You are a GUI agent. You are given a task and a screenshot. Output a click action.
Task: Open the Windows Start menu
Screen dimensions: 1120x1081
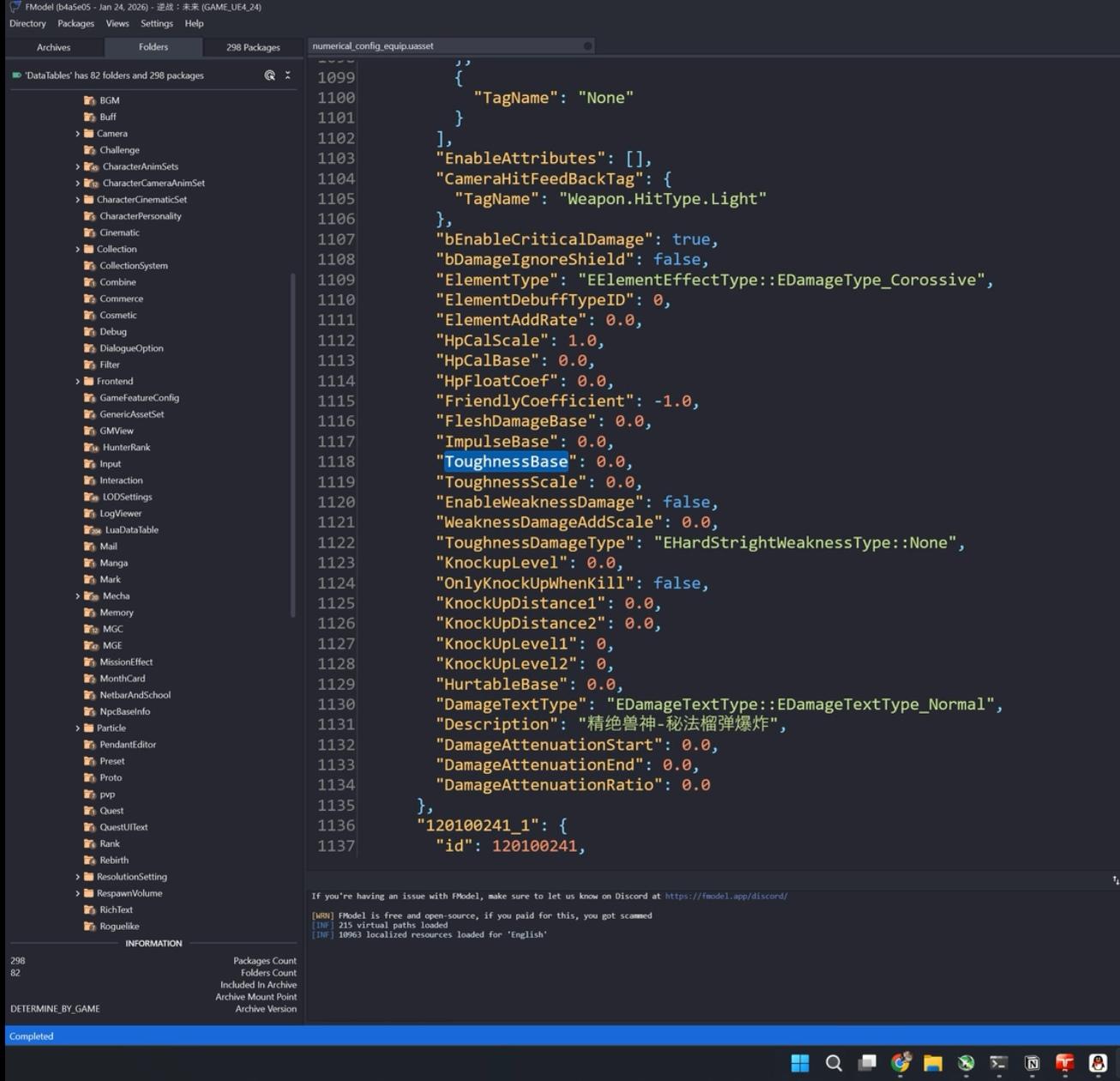coord(799,1063)
